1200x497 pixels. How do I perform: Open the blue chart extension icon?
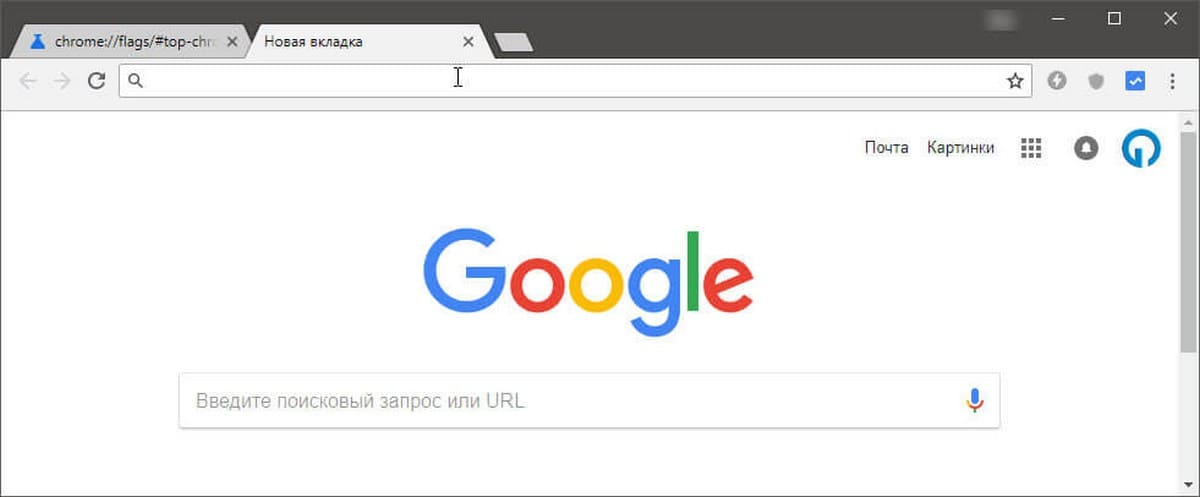point(1135,81)
